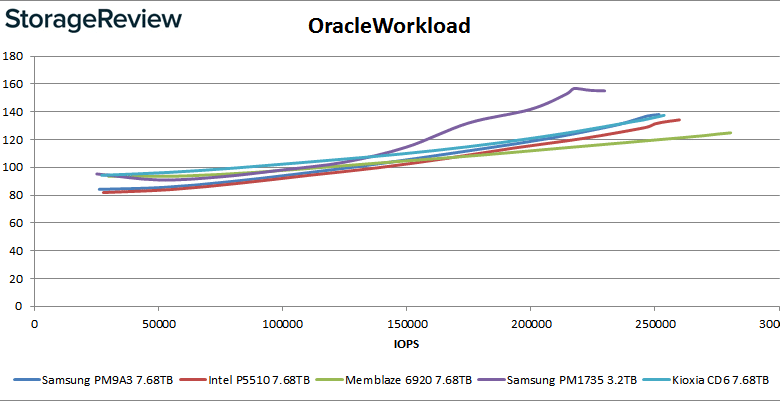
Task: Select Memblaze 6920 7.68TB legend entry
Action: (393, 381)
